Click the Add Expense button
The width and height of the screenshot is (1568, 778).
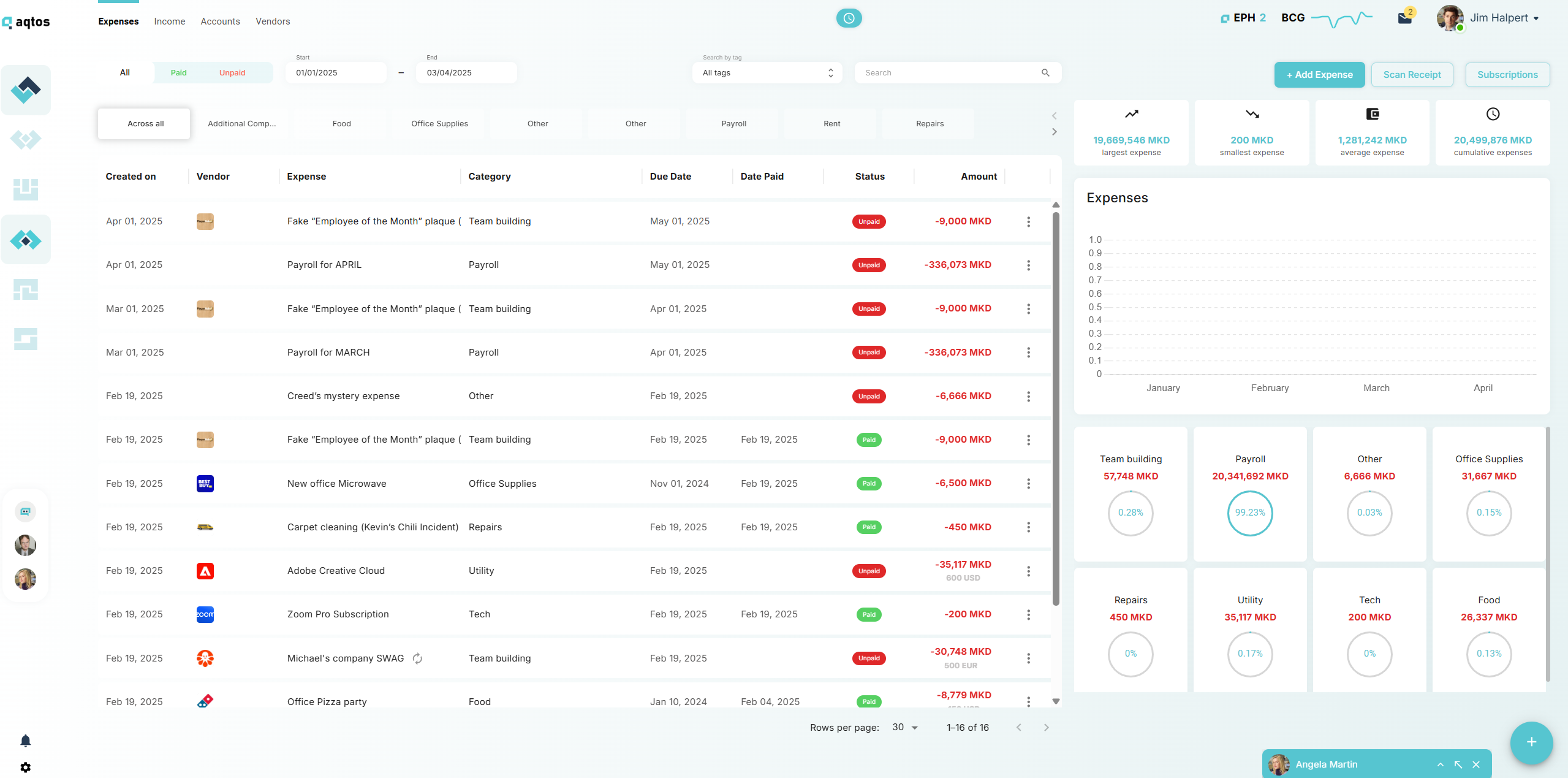(x=1319, y=75)
